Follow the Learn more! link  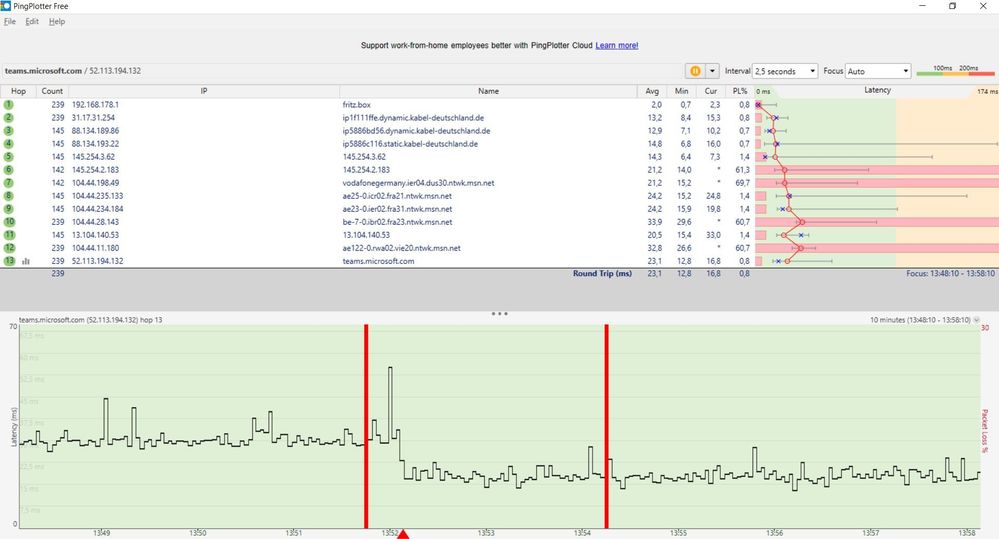click(617, 45)
